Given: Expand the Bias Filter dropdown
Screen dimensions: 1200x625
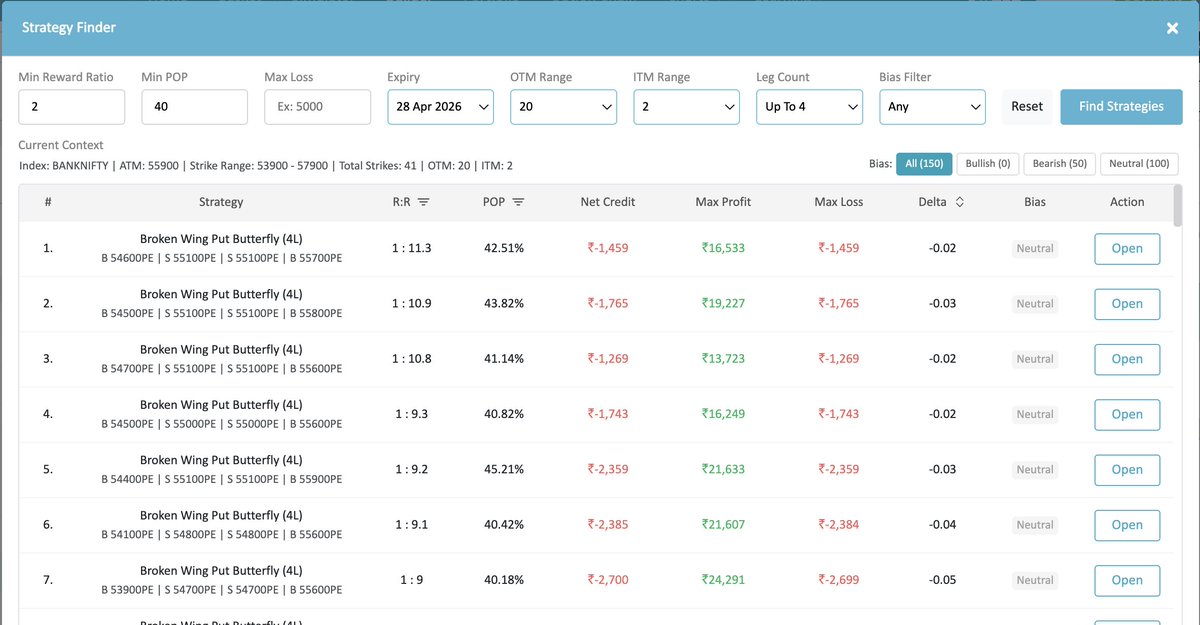Looking at the screenshot, I should pyautogui.click(x=932, y=107).
